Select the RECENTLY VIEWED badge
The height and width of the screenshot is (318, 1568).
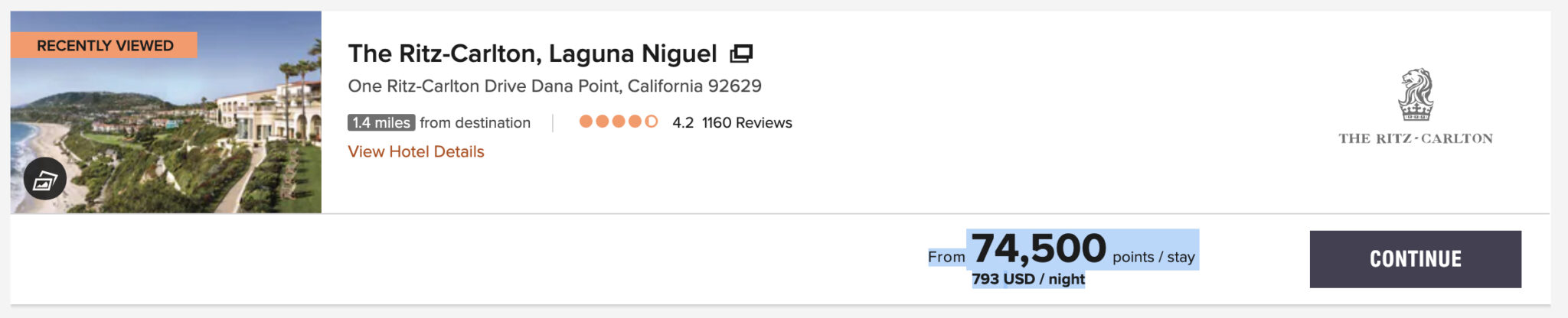[x=105, y=45]
